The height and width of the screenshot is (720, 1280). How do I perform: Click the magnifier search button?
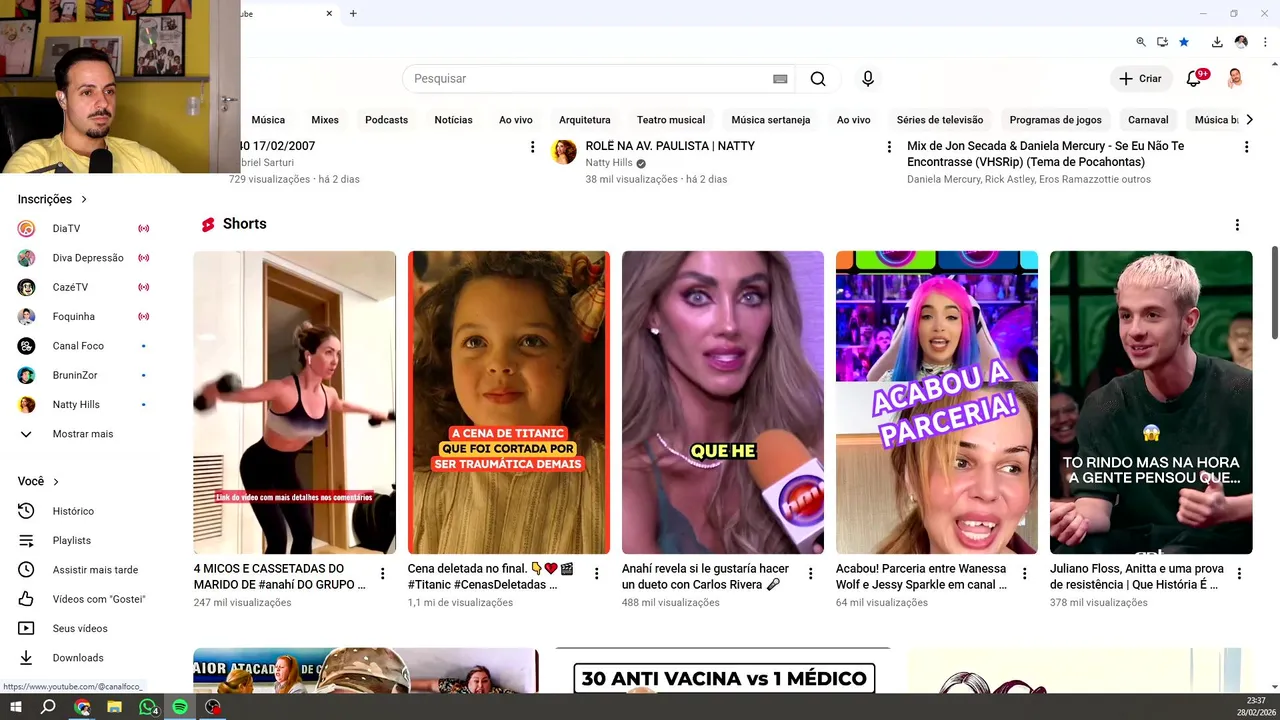point(818,79)
